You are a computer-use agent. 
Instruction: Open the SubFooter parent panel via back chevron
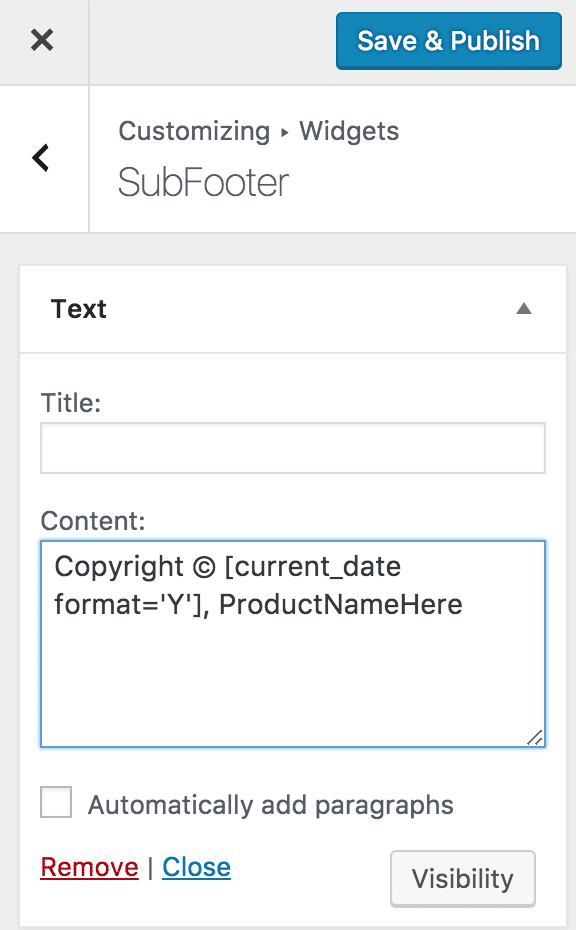point(42,158)
